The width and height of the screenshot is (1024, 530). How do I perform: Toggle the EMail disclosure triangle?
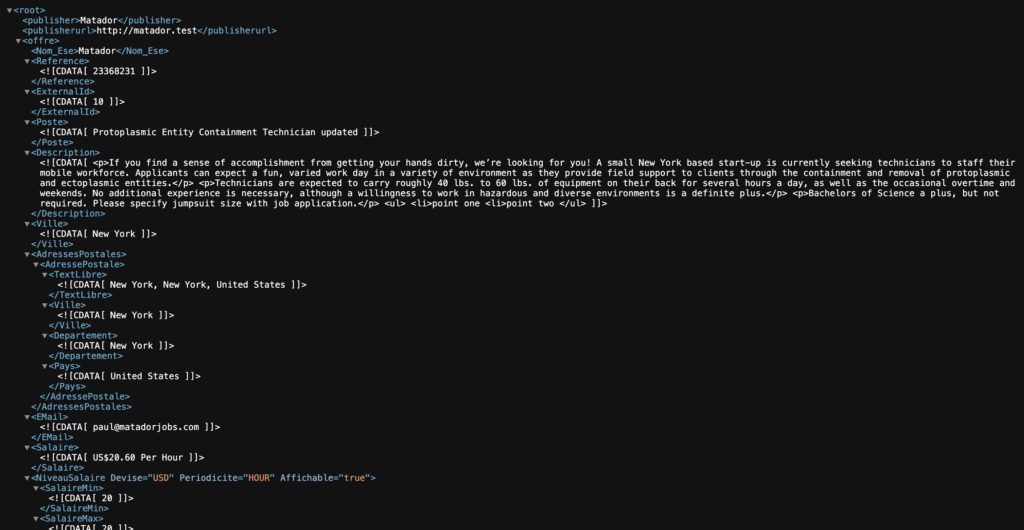pyautogui.click(x=27, y=417)
